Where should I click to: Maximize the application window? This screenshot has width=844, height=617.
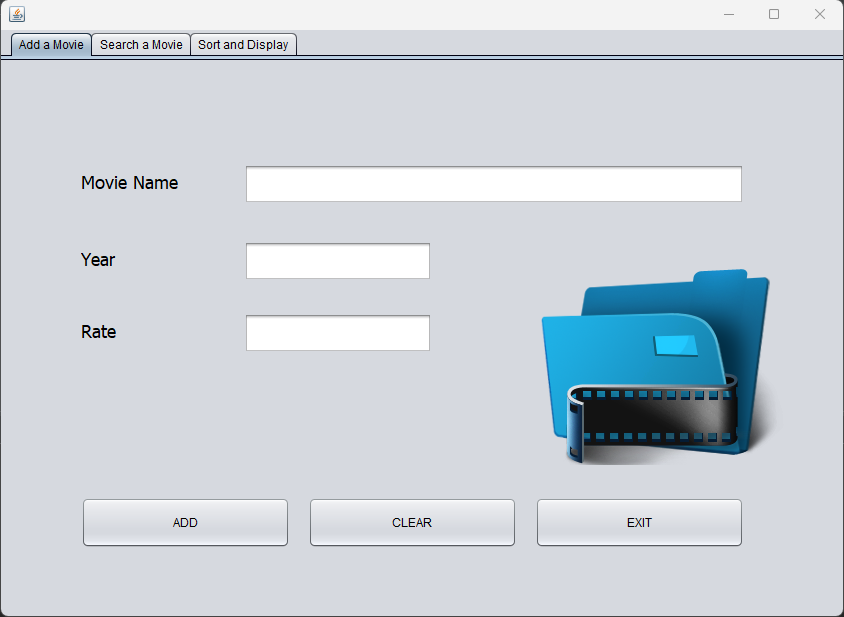774,15
